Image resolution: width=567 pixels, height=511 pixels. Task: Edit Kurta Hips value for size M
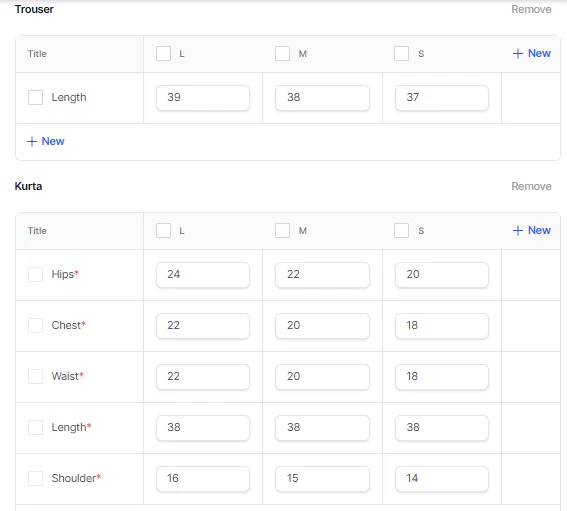click(x=322, y=275)
